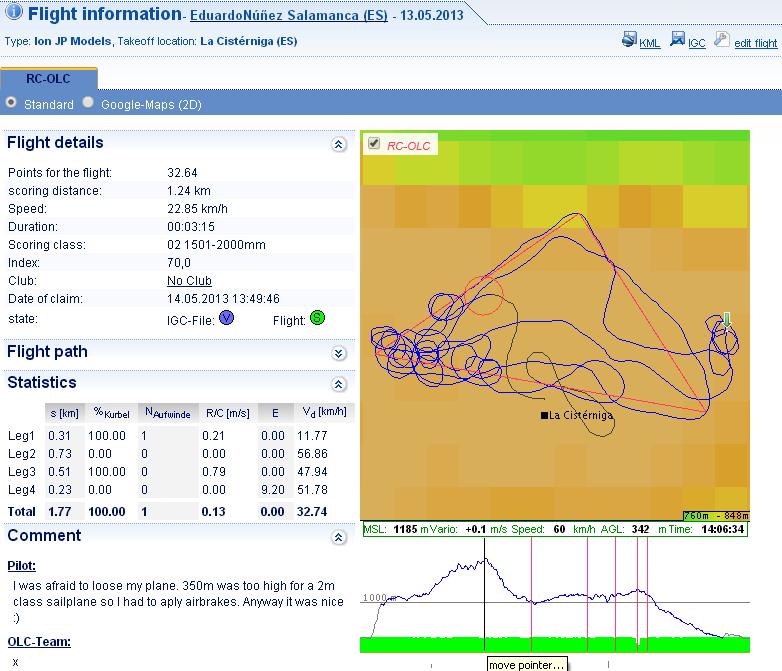
Task: Collapse the Comment section
Action: pyautogui.click(x=339, y=537)
